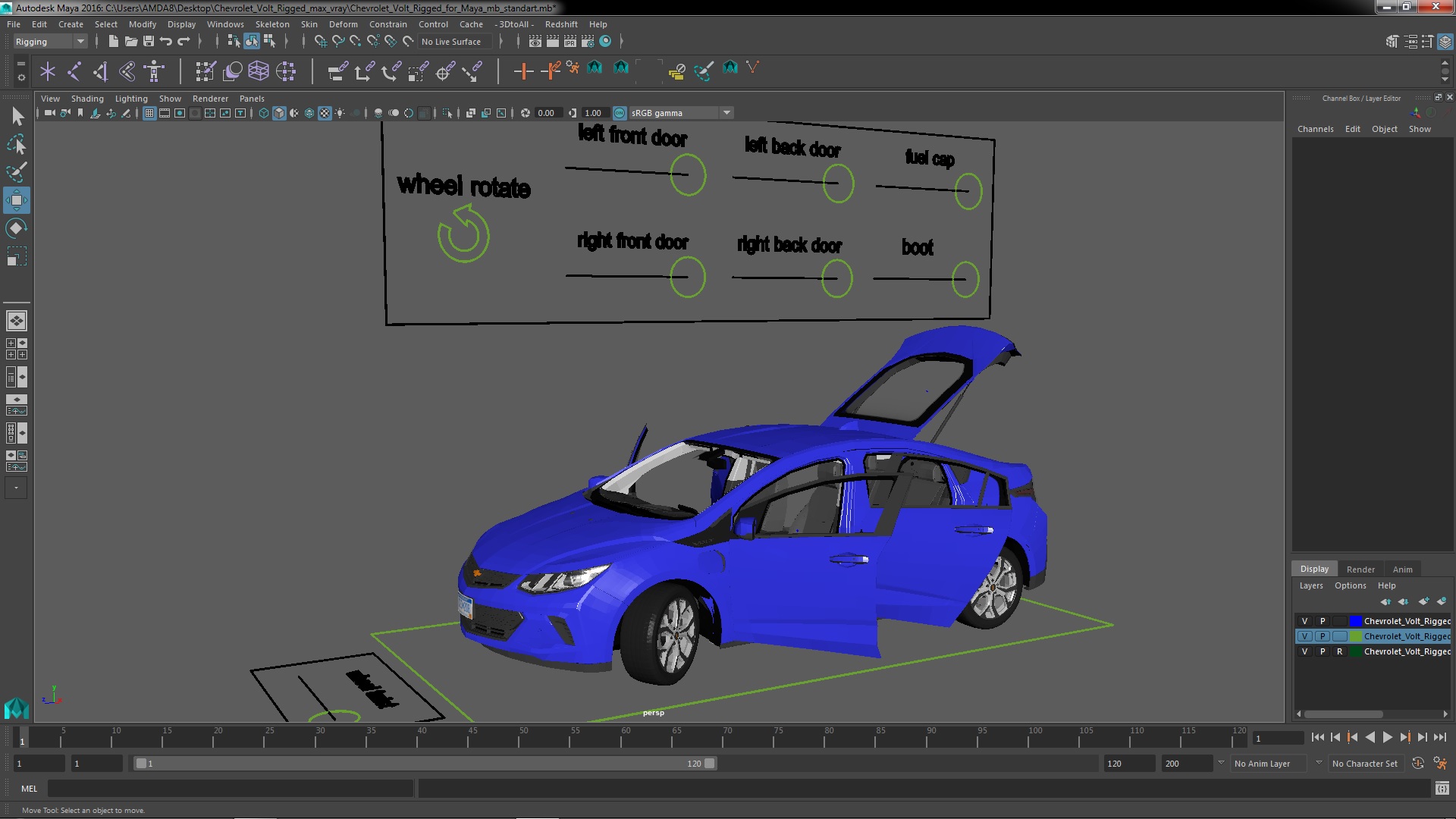Open the Show viewport menu
This screenshot has width=1456, height=819.
(170, 99)
